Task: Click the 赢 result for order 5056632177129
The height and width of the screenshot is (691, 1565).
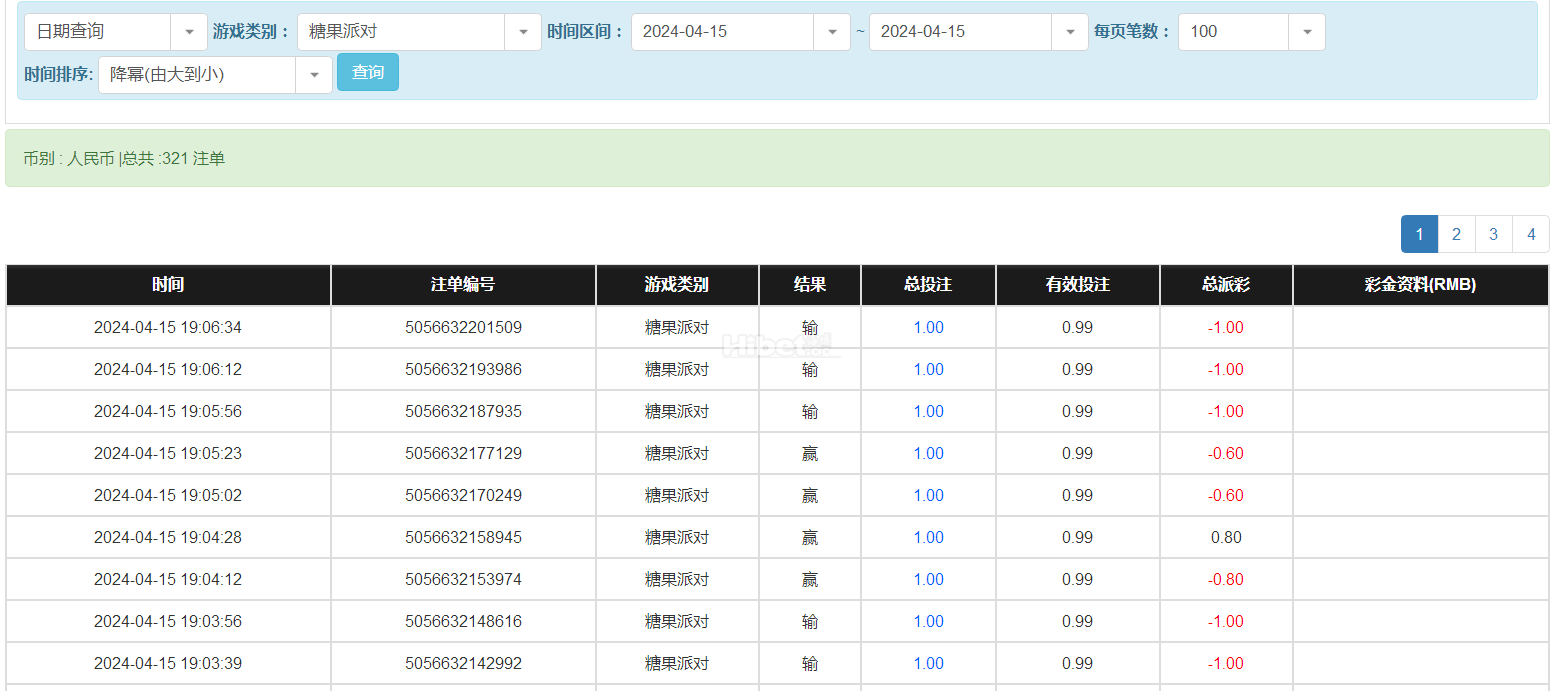Action: (810, 454)
